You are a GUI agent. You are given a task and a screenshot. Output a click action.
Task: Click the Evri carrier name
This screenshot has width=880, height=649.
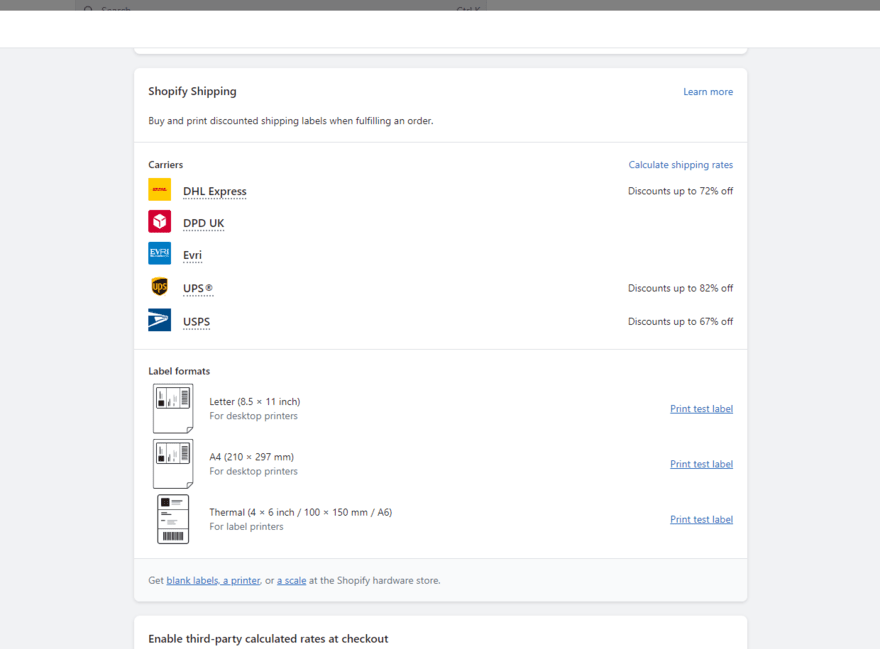pos(192,255)
